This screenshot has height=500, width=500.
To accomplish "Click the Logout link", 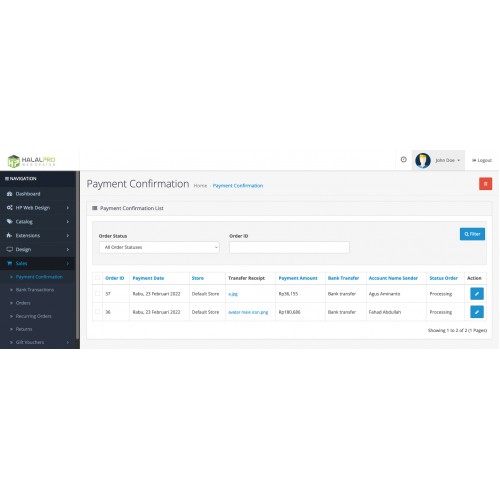I will click(x=482, y=160).
